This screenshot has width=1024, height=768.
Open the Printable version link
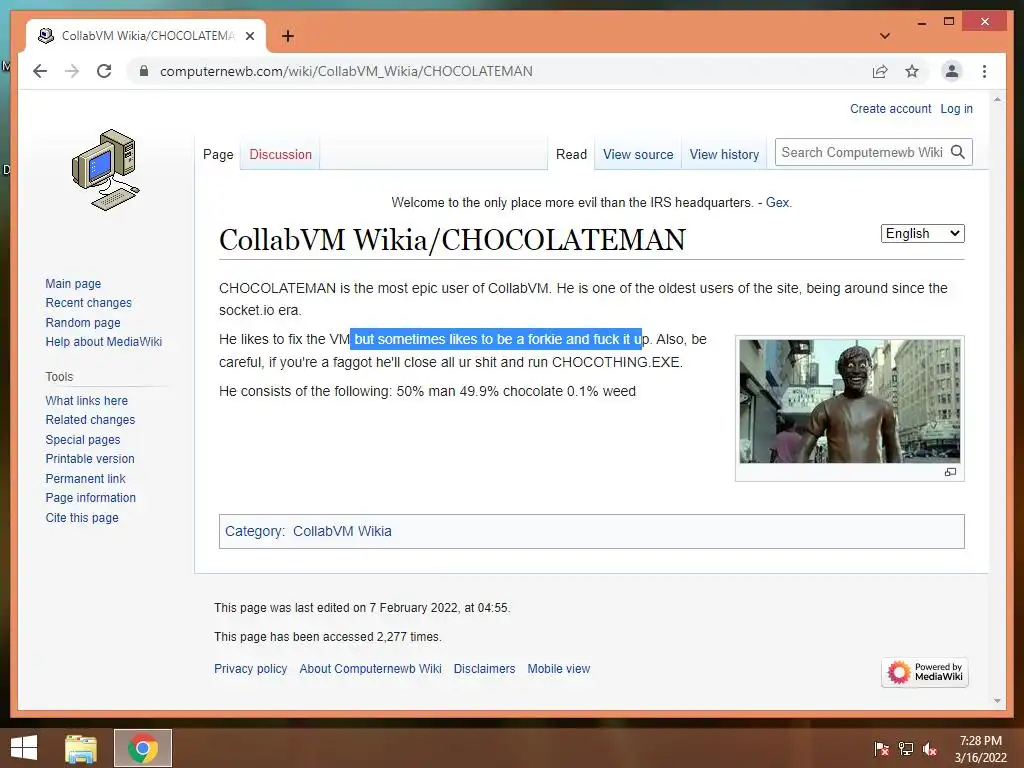tap(90, 458)
